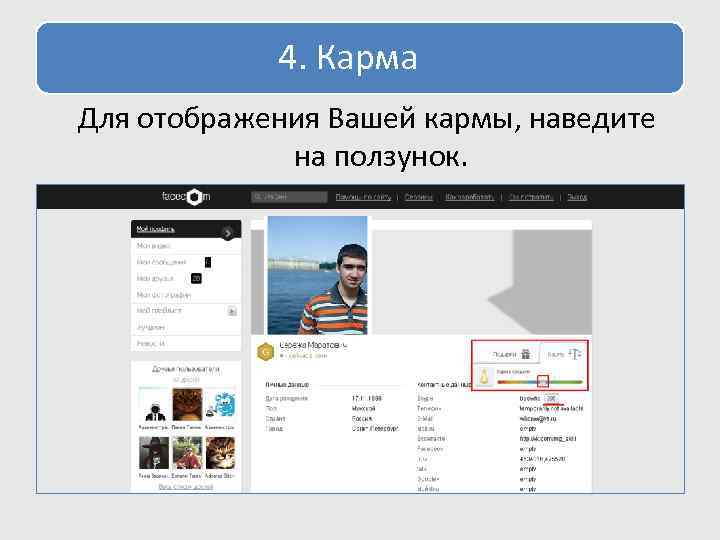Click the hexagon site logo in header
Image resolution: width=720 pixels, height=540 pixels.
click(x=195, y=197)
